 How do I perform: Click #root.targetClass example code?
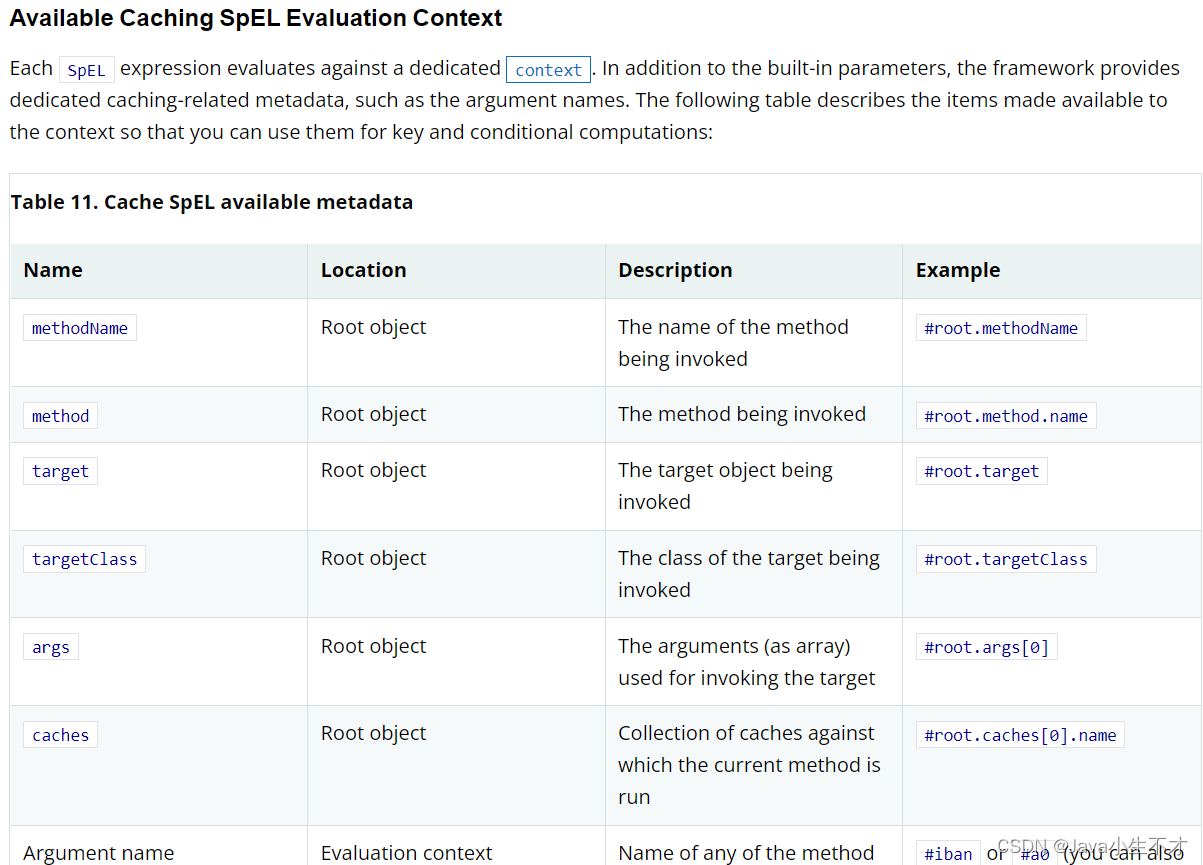(1006, 559)
